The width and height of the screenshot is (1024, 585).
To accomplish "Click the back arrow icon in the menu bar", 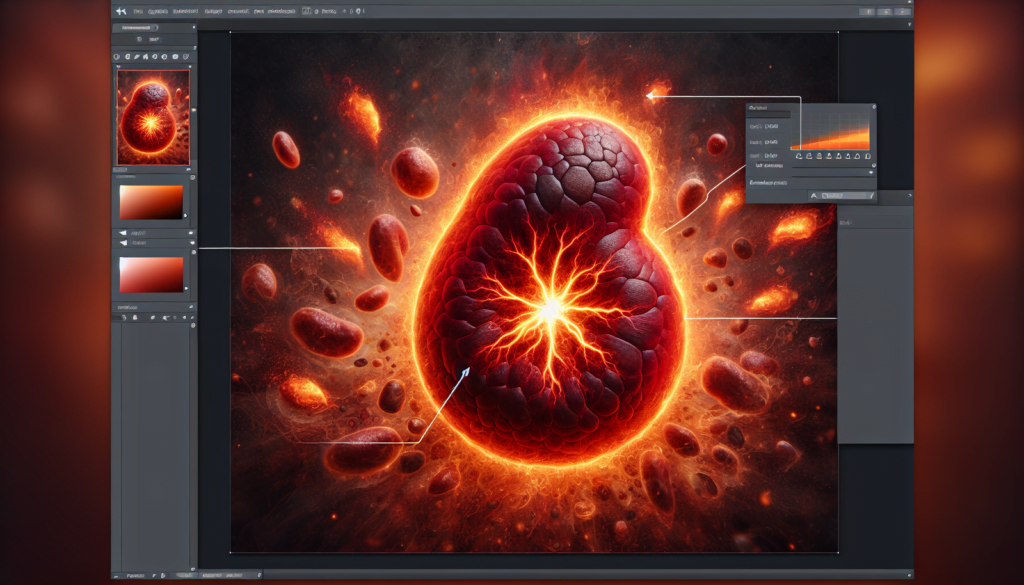I will (121, 10).
